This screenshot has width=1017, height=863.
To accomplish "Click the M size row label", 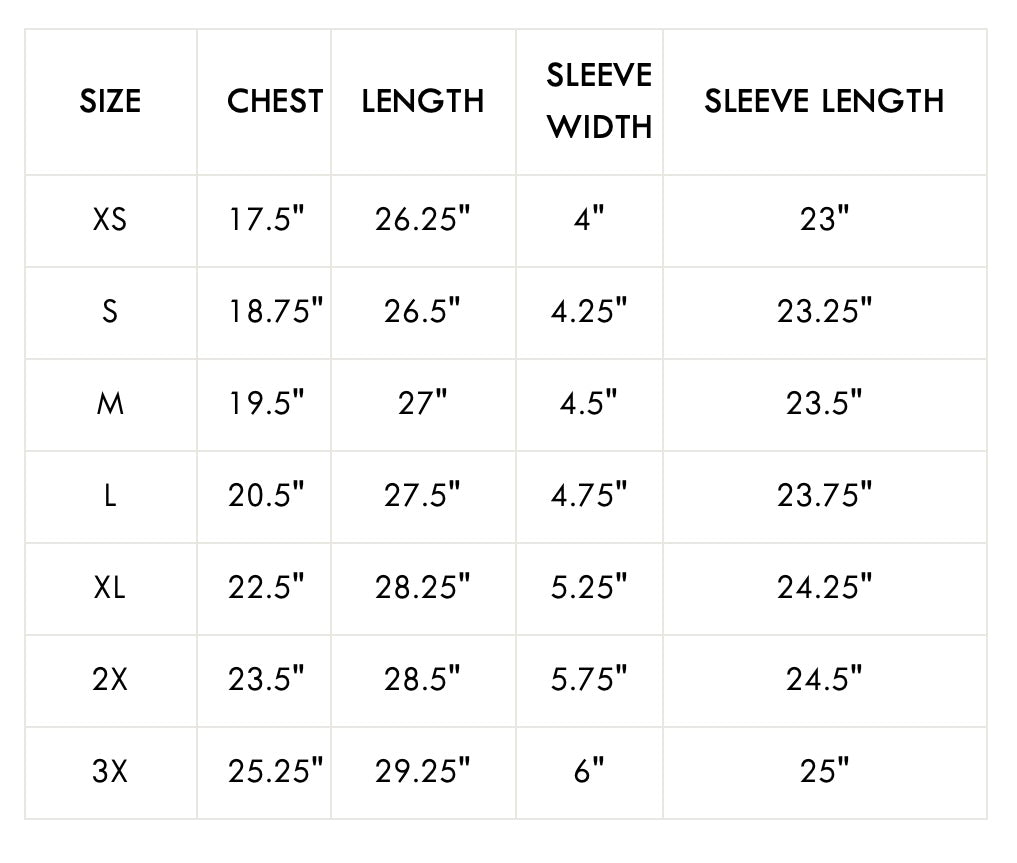I will tap(110, 403).
